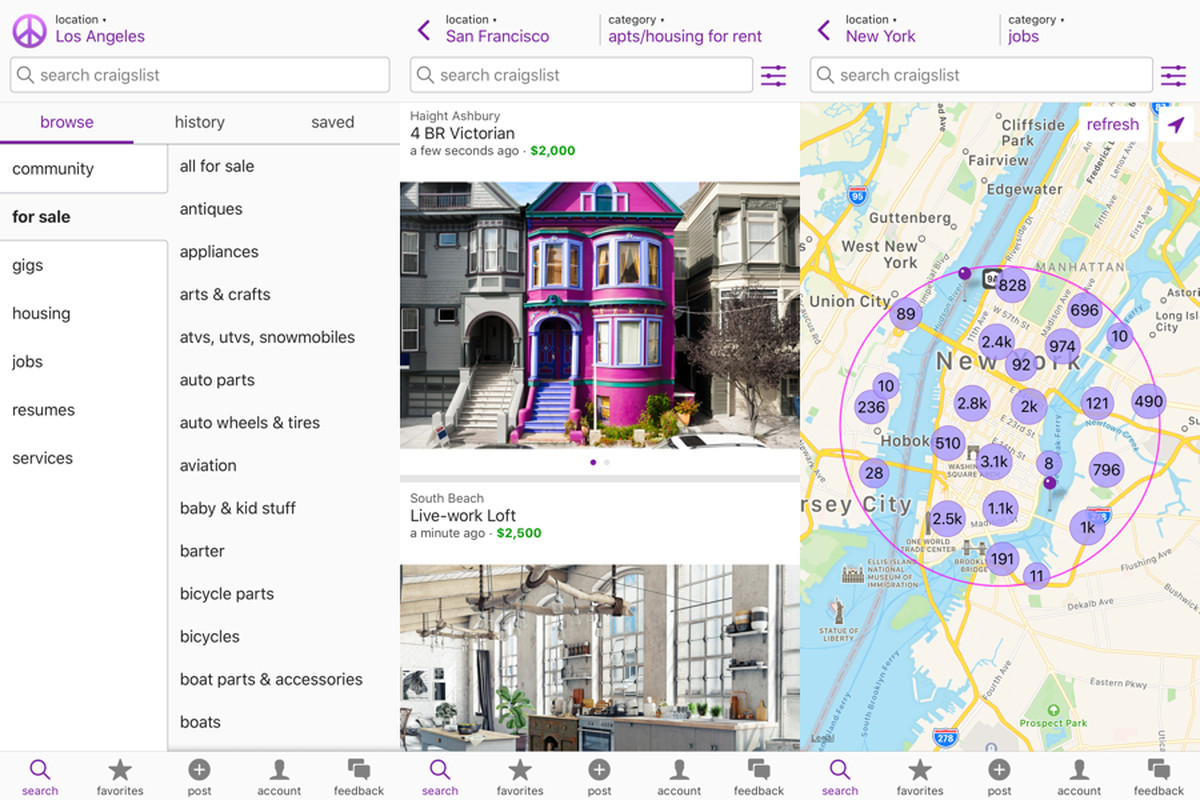The width and height of the screenshot is (1200, 800).
Task: Change location from San Francisco
Action: pyautogui.click(x=497, y=29)
